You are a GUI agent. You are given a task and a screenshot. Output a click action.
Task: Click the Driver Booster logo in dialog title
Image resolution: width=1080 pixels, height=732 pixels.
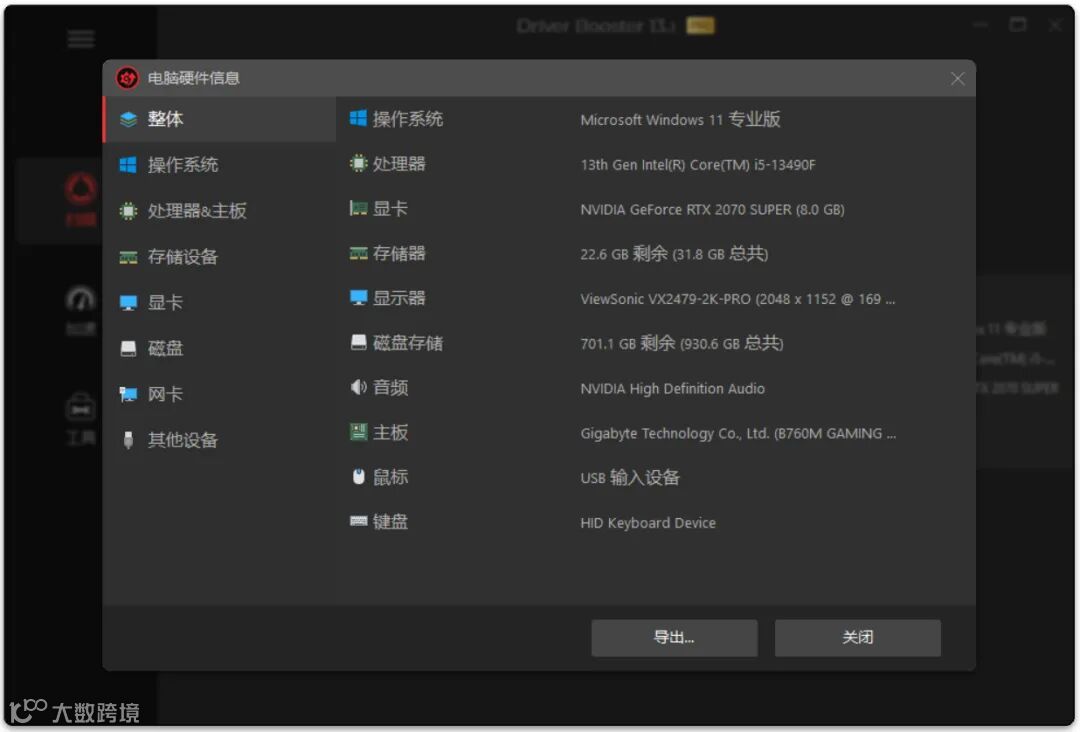[127, 78]
